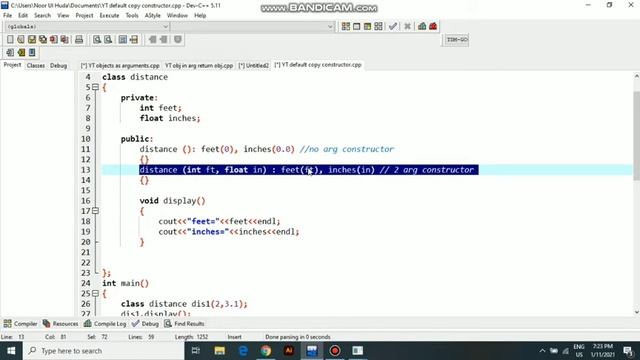Viewport: 640px width, 360px height.
Task: Collapse the display() fold at line 17
Action: tap(96, 211)
